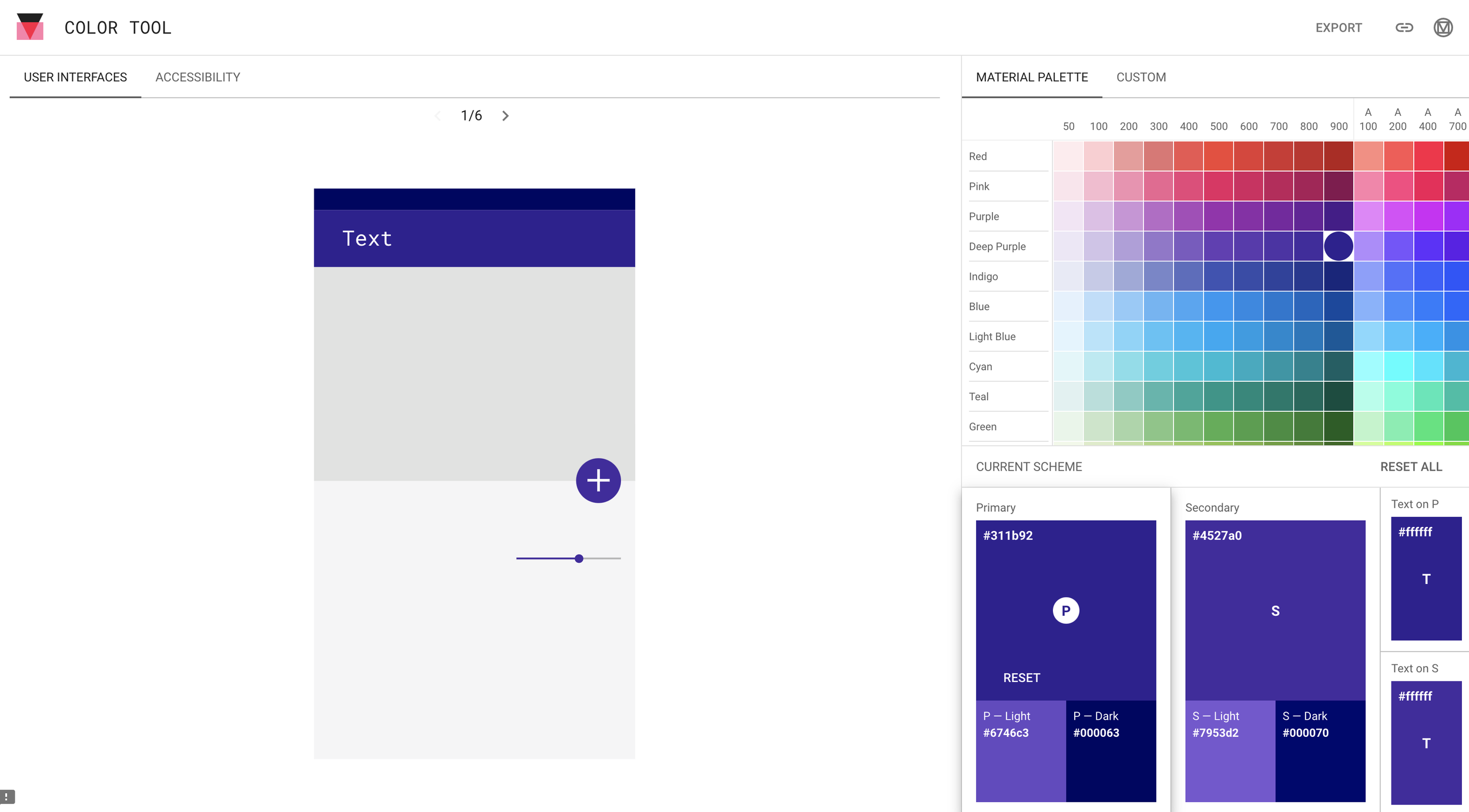Switch to the Accessibility tab
This screenshot has height=812, width=1469.
(197, 77)
